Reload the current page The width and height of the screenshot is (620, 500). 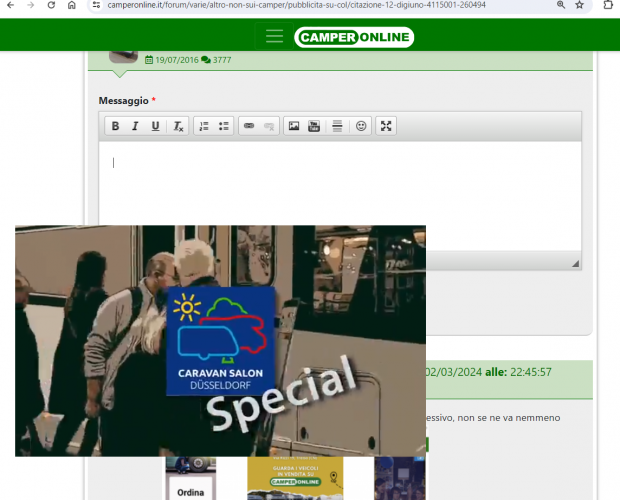(51, 5)
